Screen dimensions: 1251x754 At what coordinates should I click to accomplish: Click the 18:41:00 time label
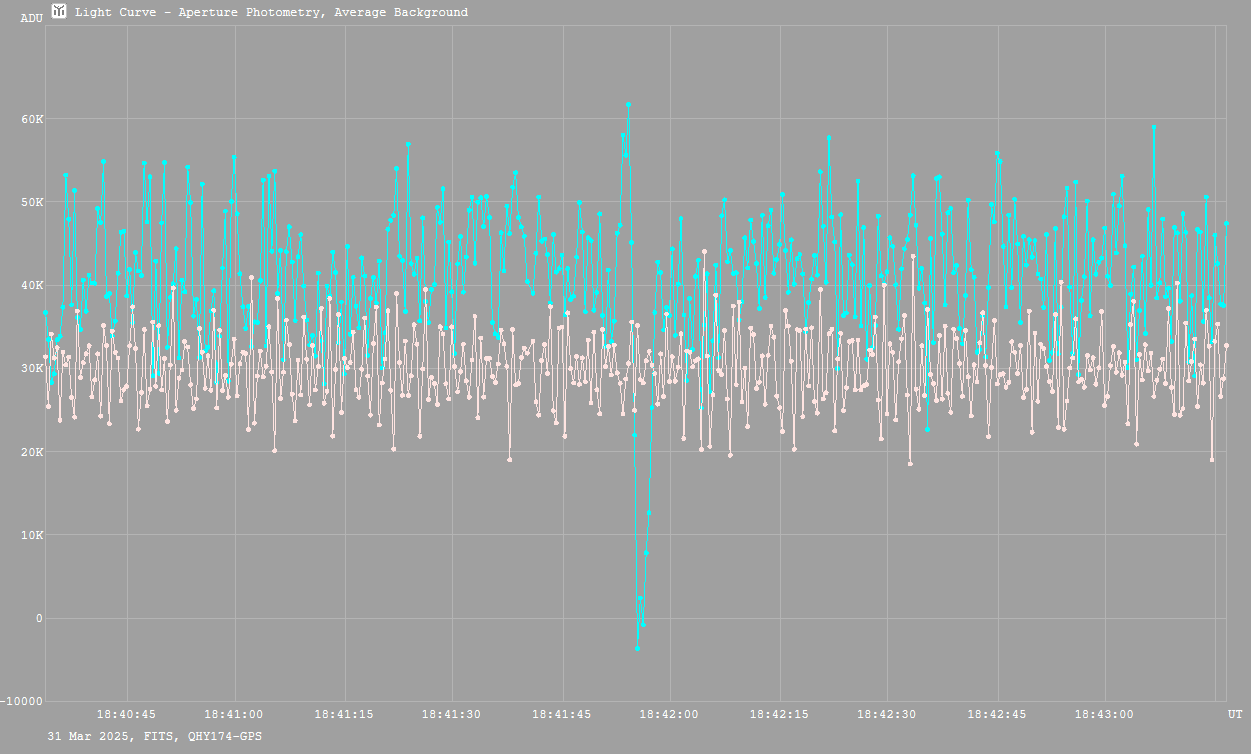coord(234,714)
